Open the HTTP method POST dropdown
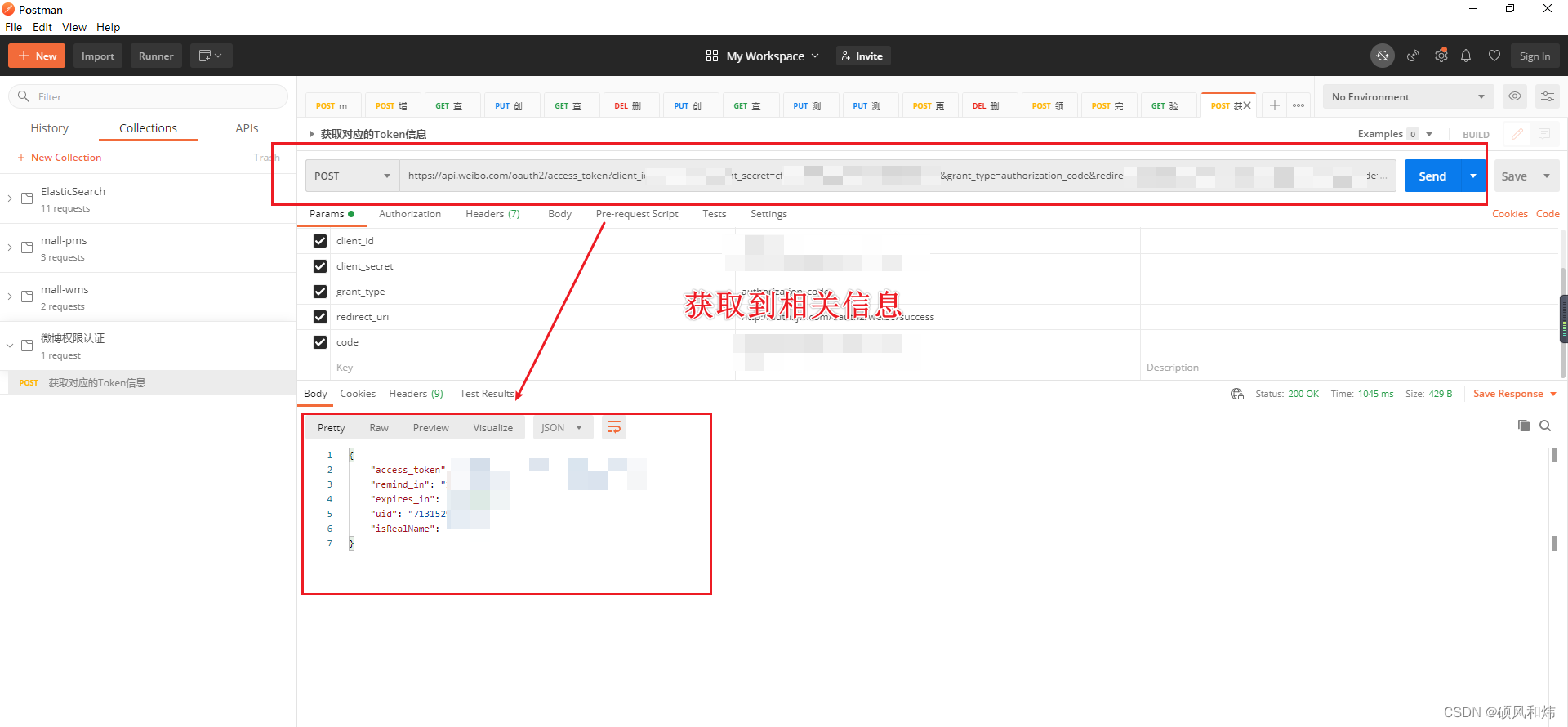 click(352, 176)
